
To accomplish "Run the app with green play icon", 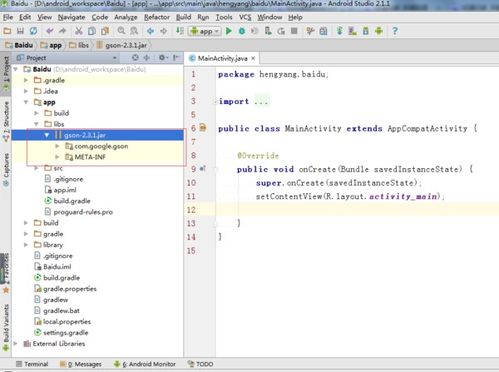I will (x=229, y=31).
